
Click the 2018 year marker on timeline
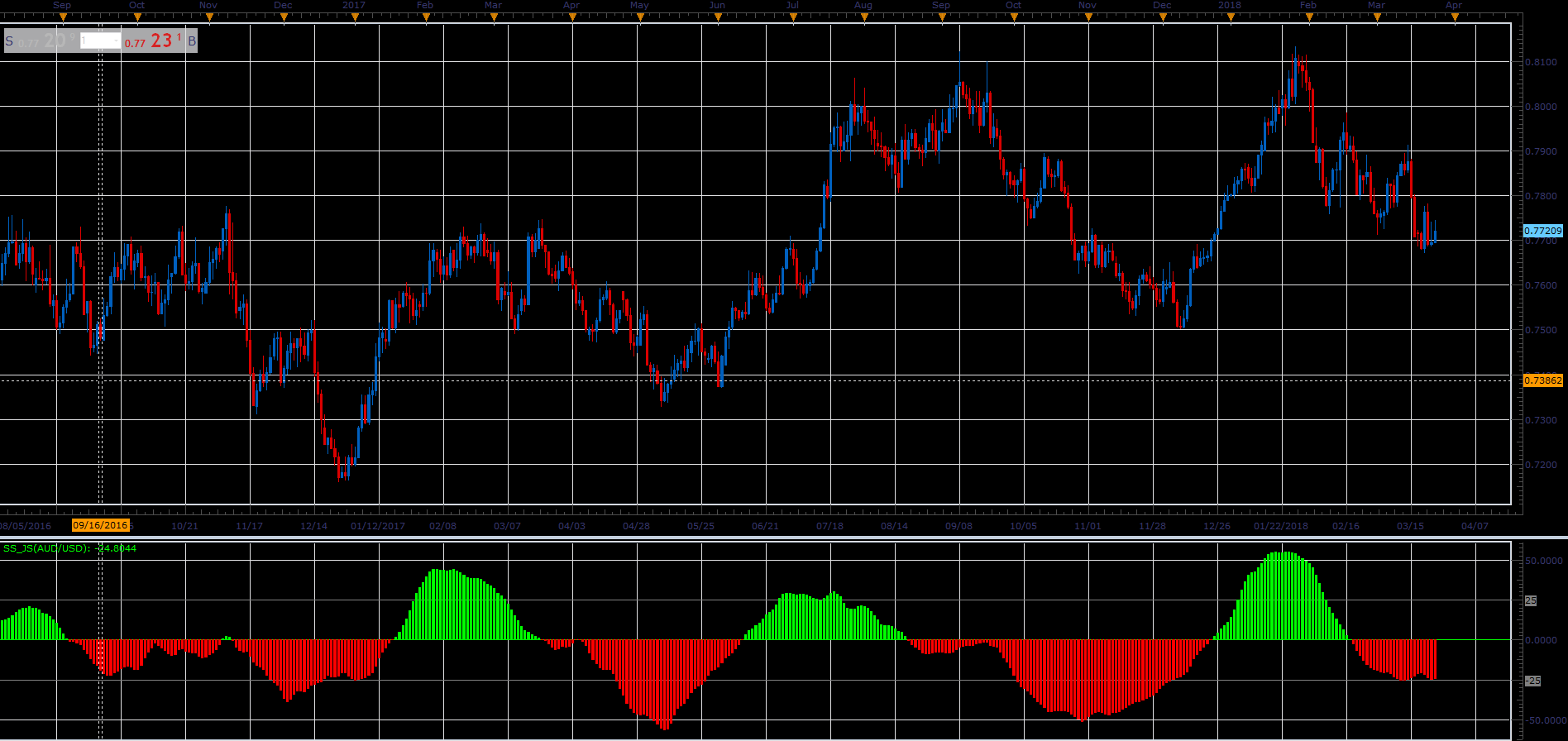point(1229,5)
